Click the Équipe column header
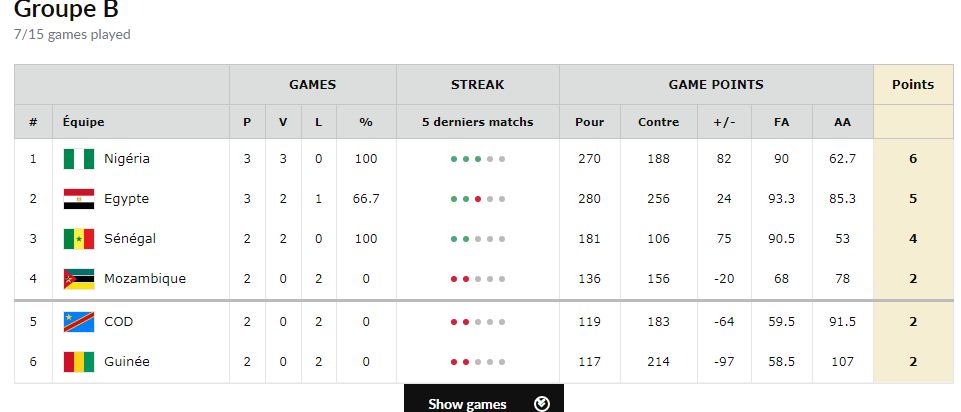961x412 pixels. point(83,122)
